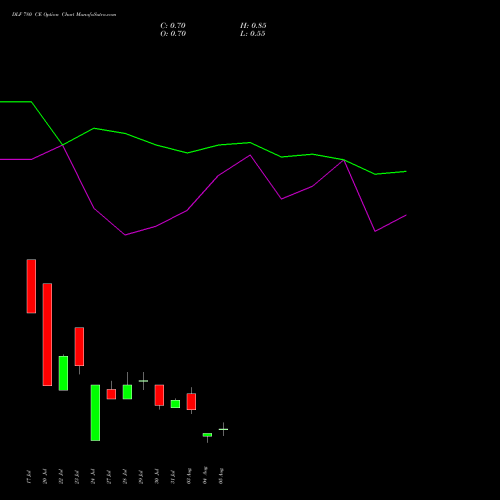Click the 'H: 0.85' high value
The width and height of the screenshot is (500, 500).
coord(253,26)
